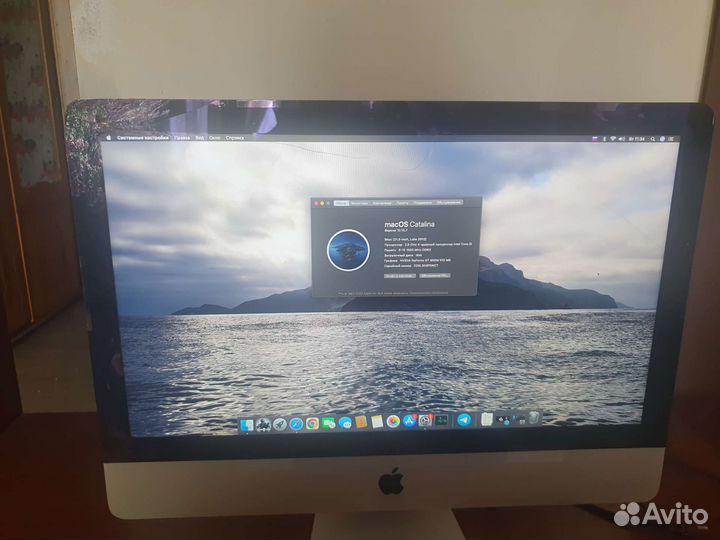This screenshot has height=540, width=720.
Task: Select the Обзор tab in About This Mac
Action: click(341, 203)
